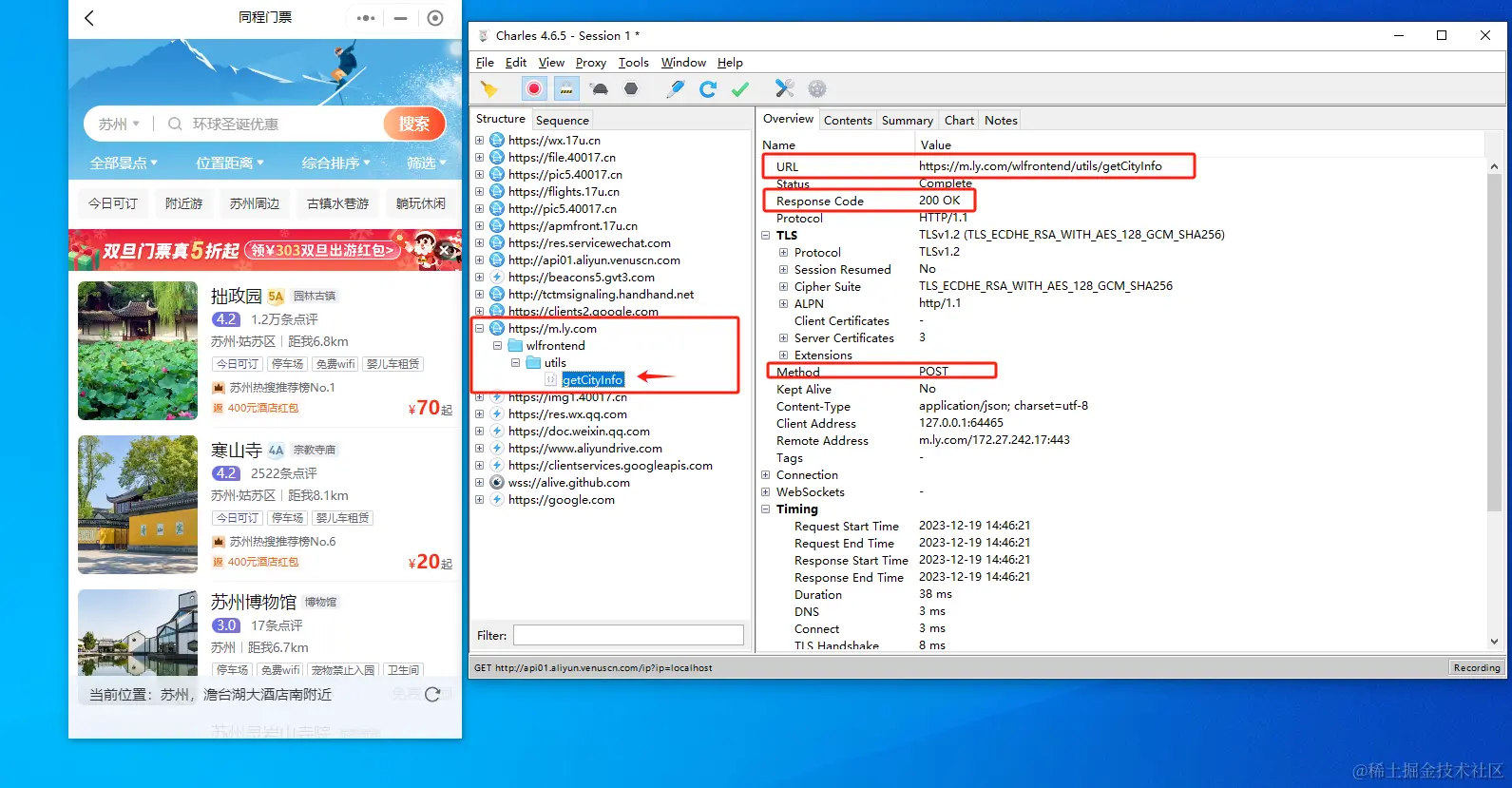Expand the Connection section
This screenshot has height=788, width=1512.
click(x=766, y=475)
